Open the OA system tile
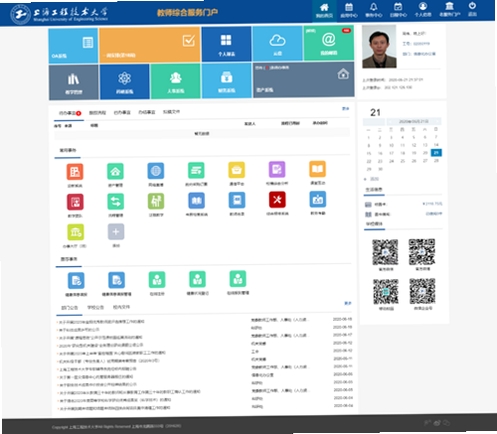Image resolution: width=497 pixels, height=434 pixels. [x=73, y=46]
